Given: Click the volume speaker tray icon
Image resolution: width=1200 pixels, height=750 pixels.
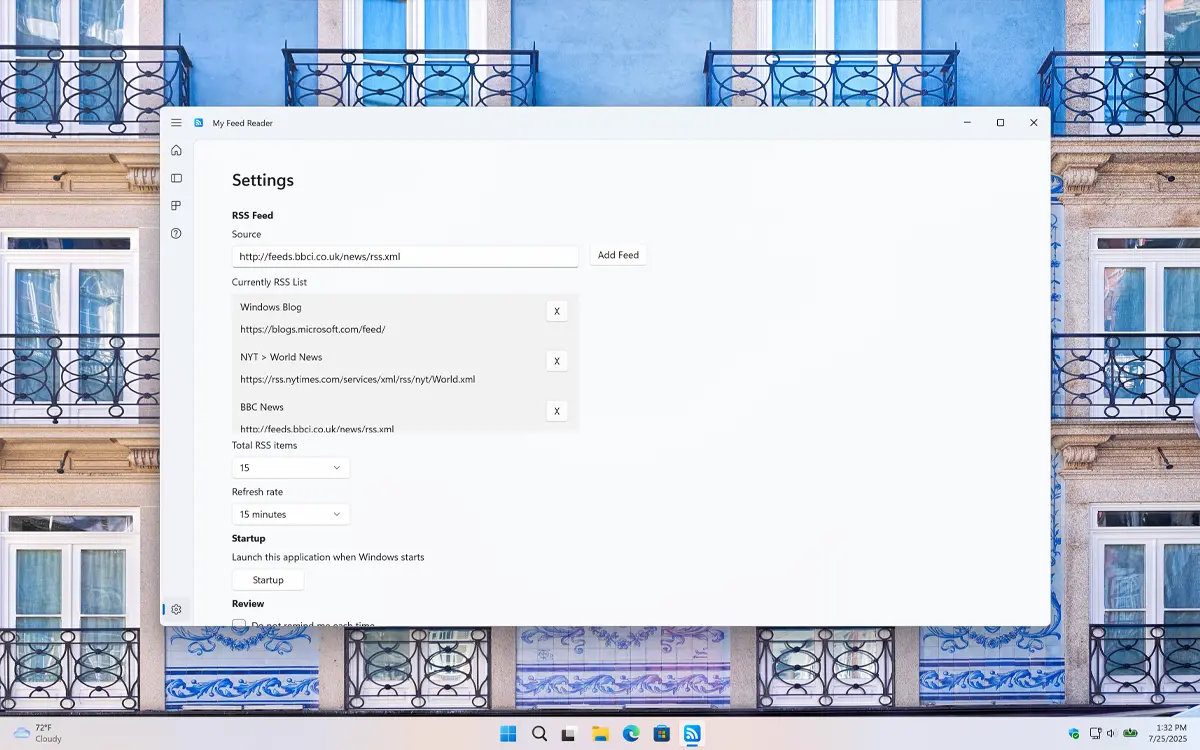Looking at the screenshot, I should coord(1111,734).
